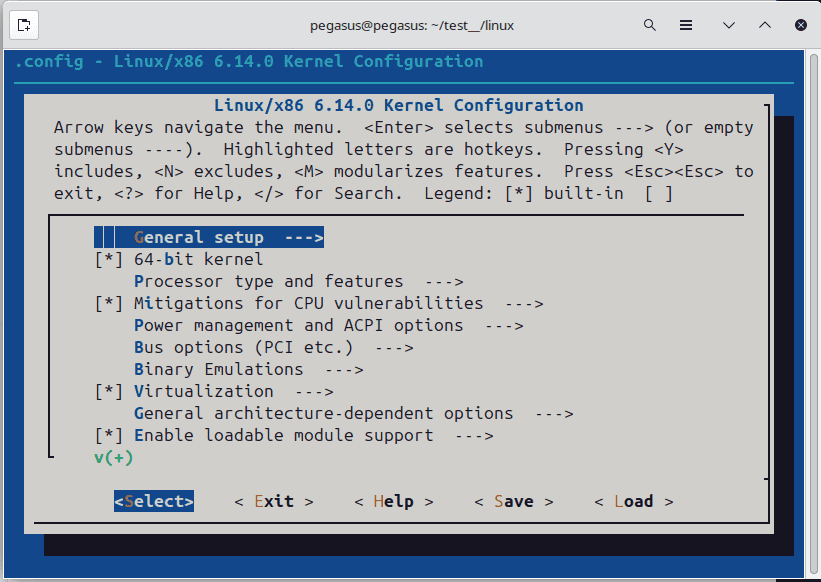Toggle the 64-bit kernel checkbox
This screenshot has height=582, width=821.
coord(108,260)
